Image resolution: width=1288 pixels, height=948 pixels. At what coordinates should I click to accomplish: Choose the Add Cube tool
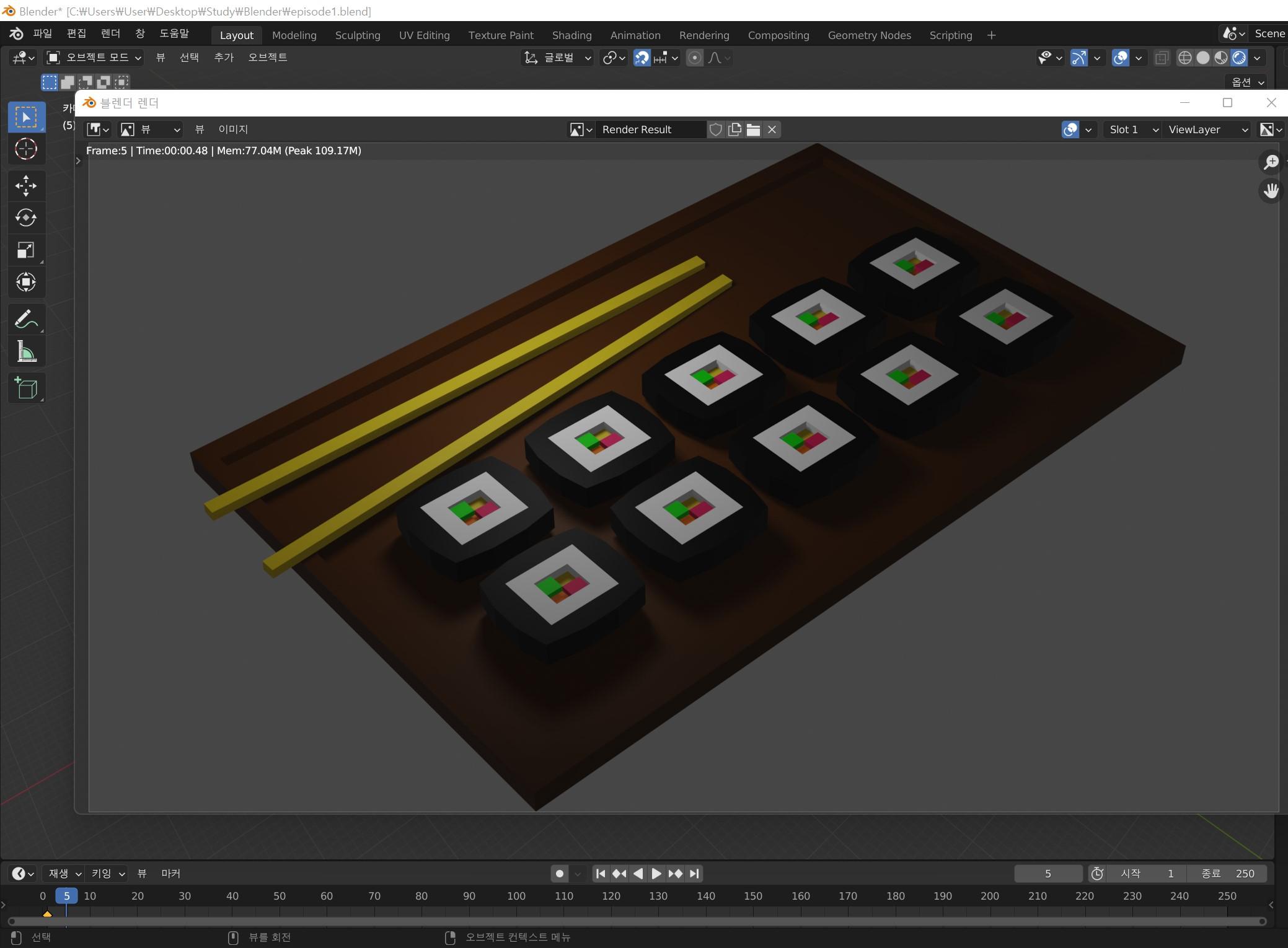click(x=26, y=388)
